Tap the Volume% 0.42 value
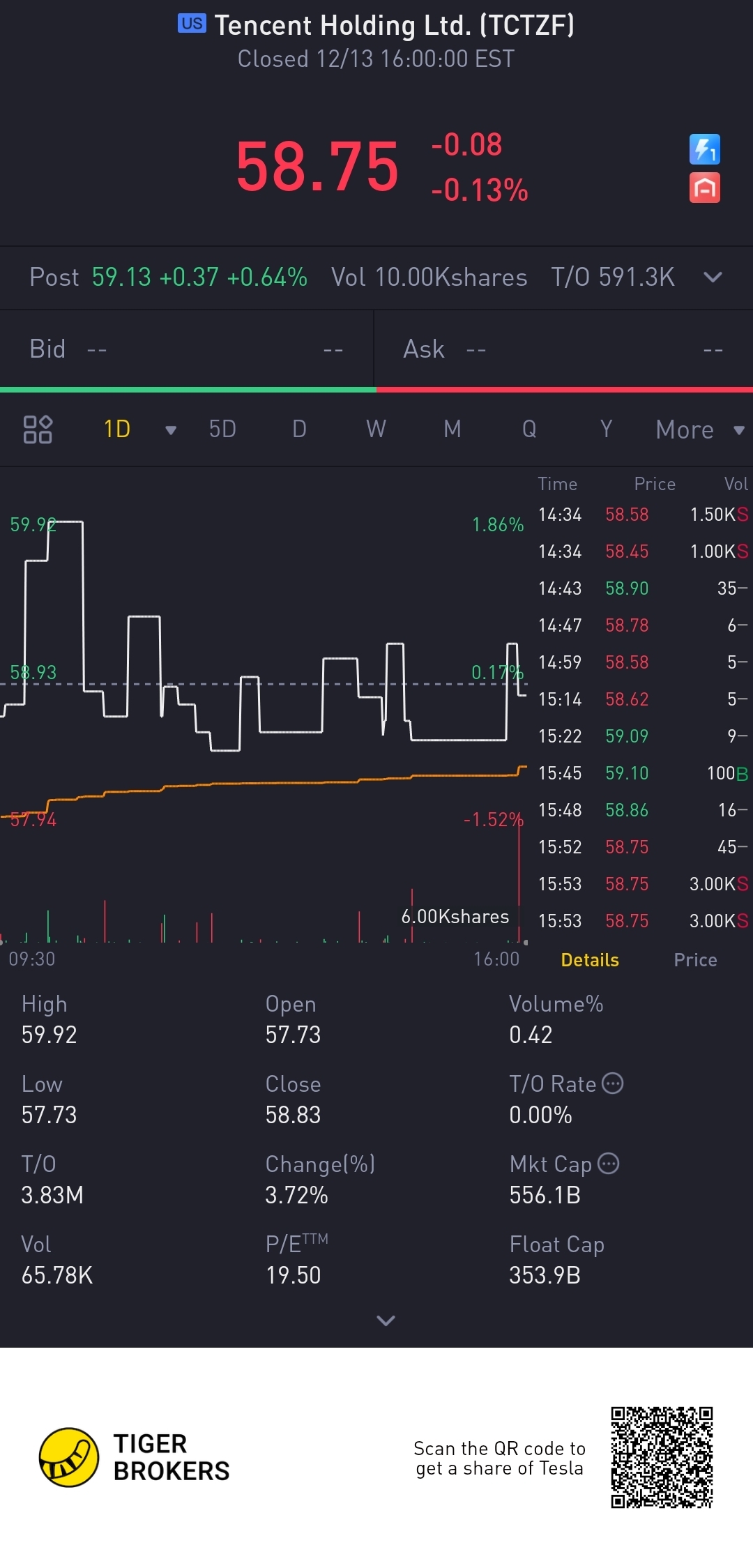The width and height of the screenshot is (753, 1568). coord(531,1035)
